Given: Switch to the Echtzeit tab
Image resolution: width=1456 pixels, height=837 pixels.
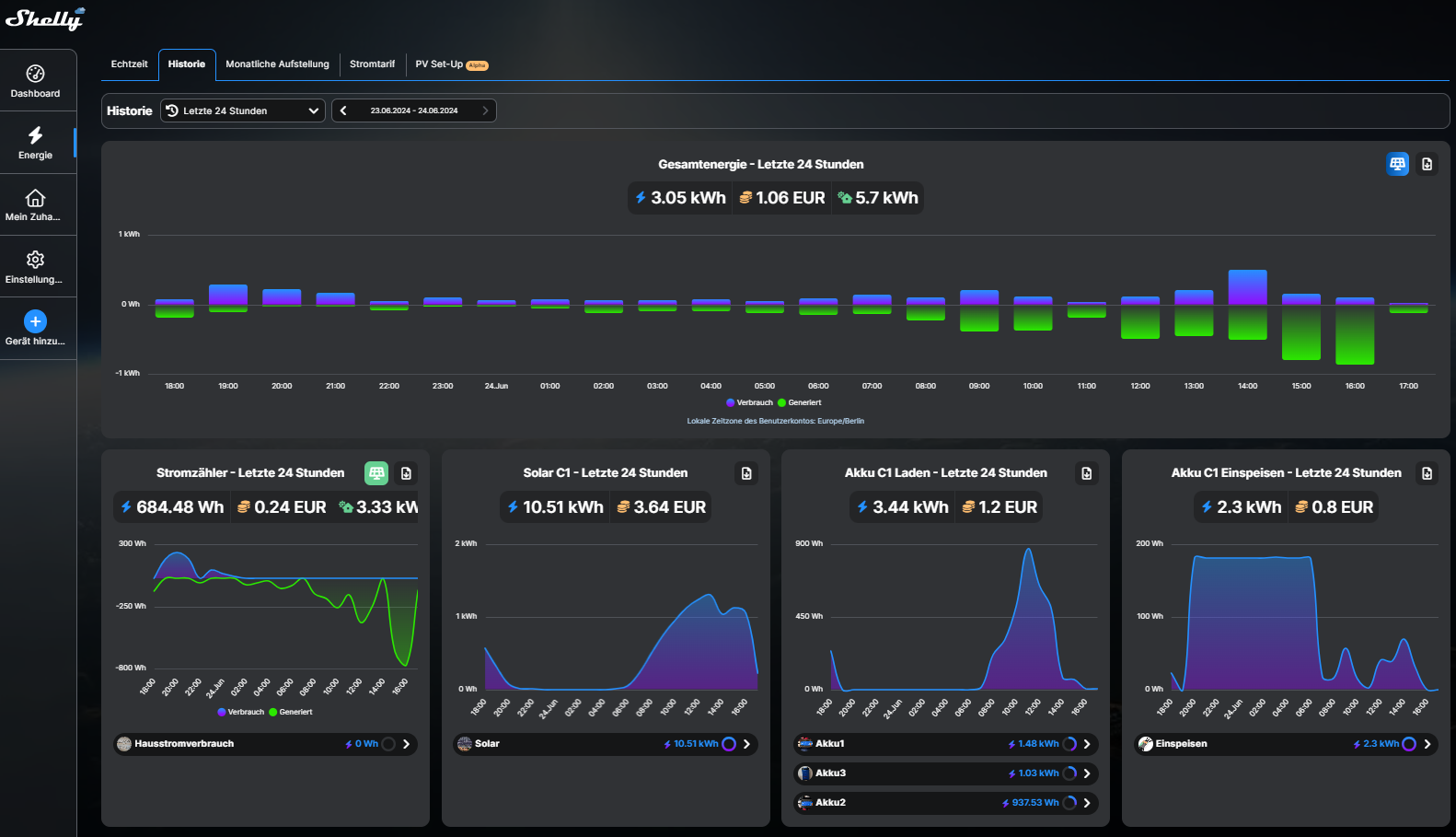Looking at the screenshot, I should click(x=129, y=64).
